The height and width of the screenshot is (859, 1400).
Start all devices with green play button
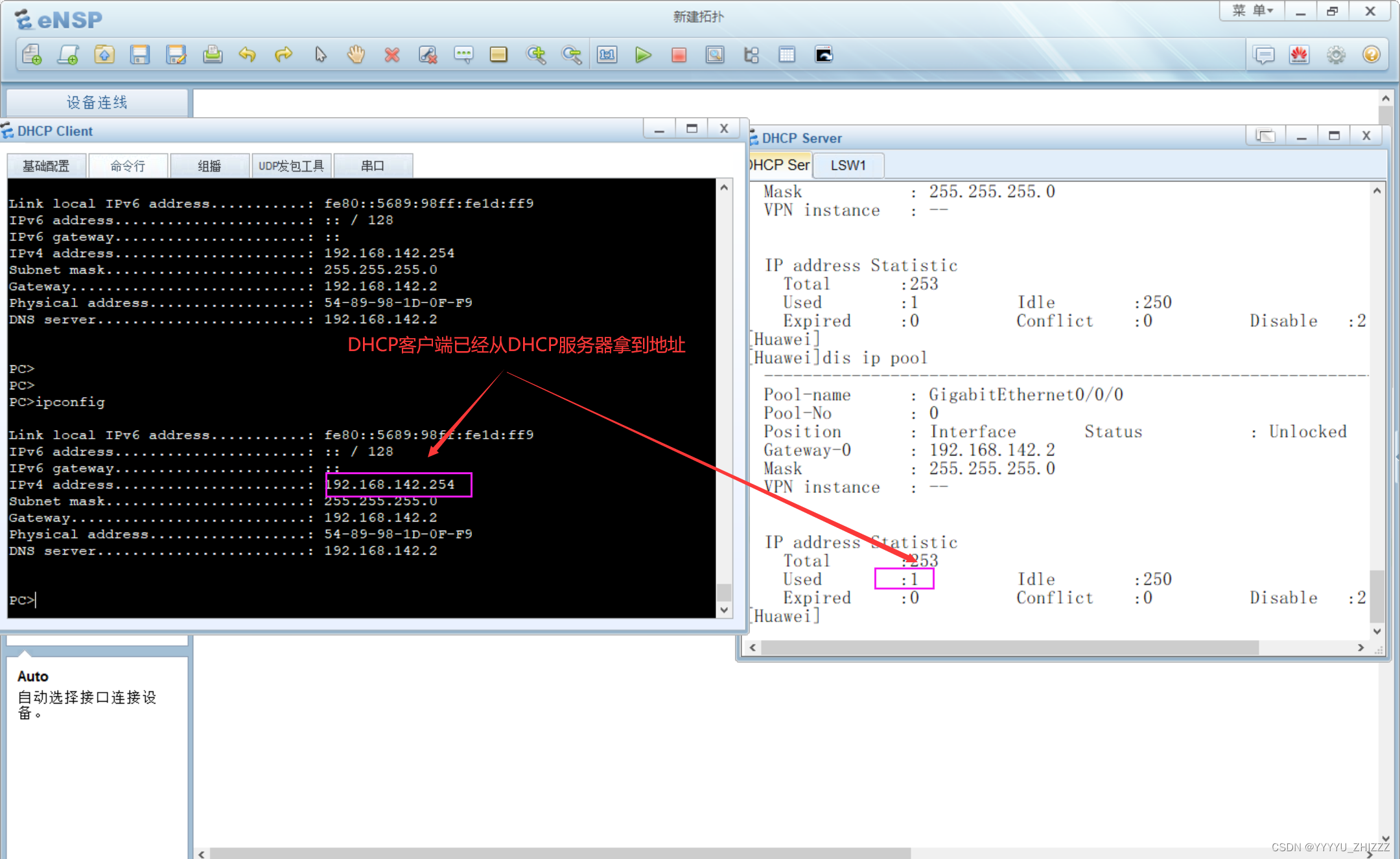pos(643,55)
